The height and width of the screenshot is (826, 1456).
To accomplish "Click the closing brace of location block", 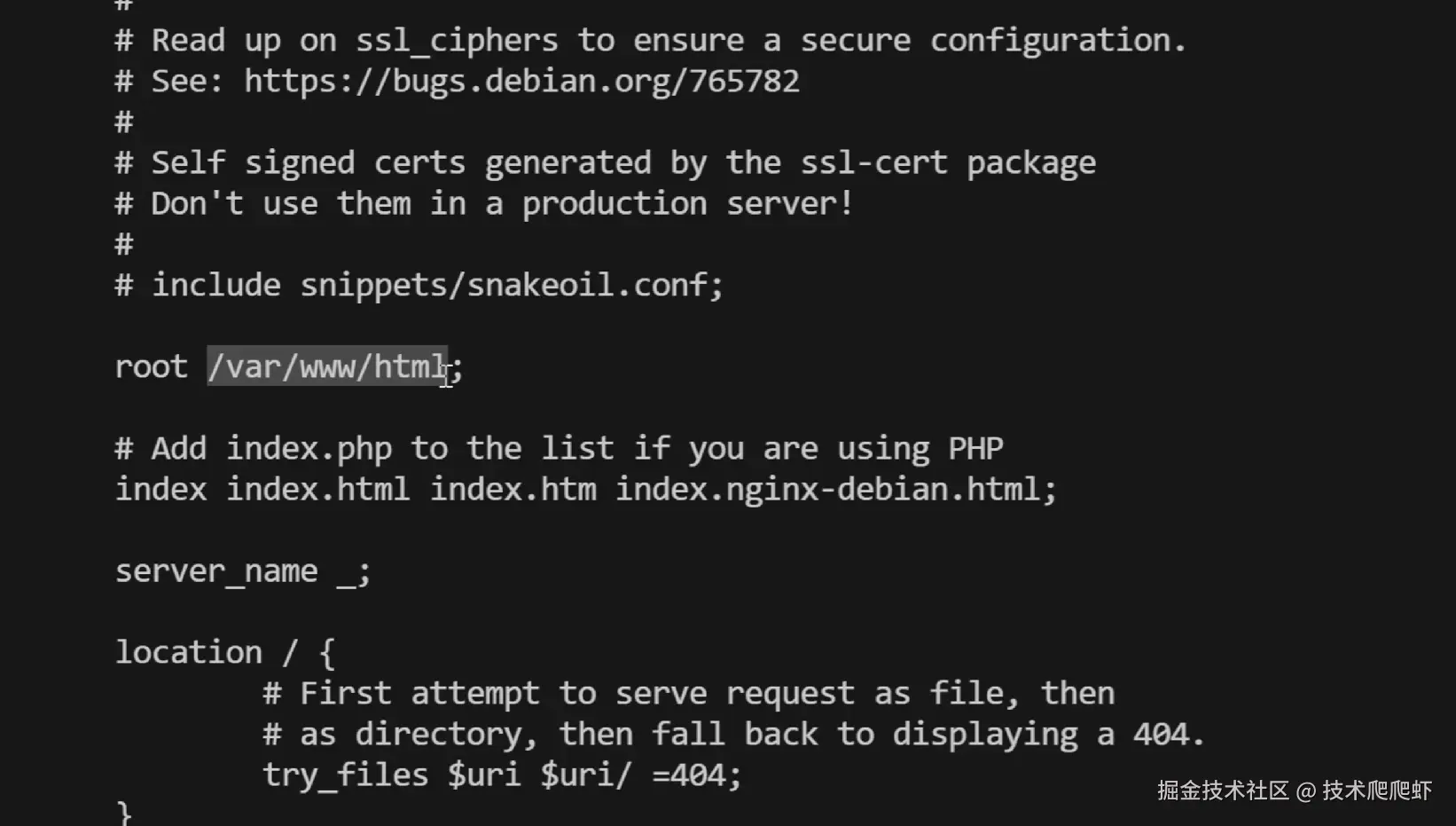I will [124, 814].
